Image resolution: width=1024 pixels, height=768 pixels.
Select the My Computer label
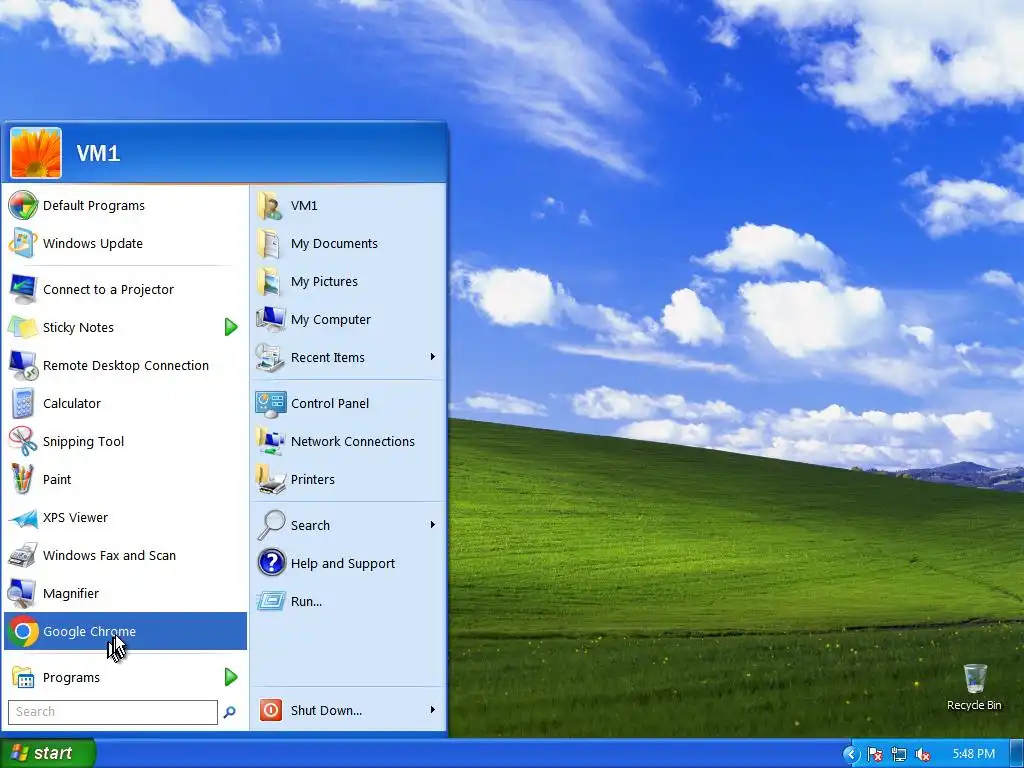[330, 320]
